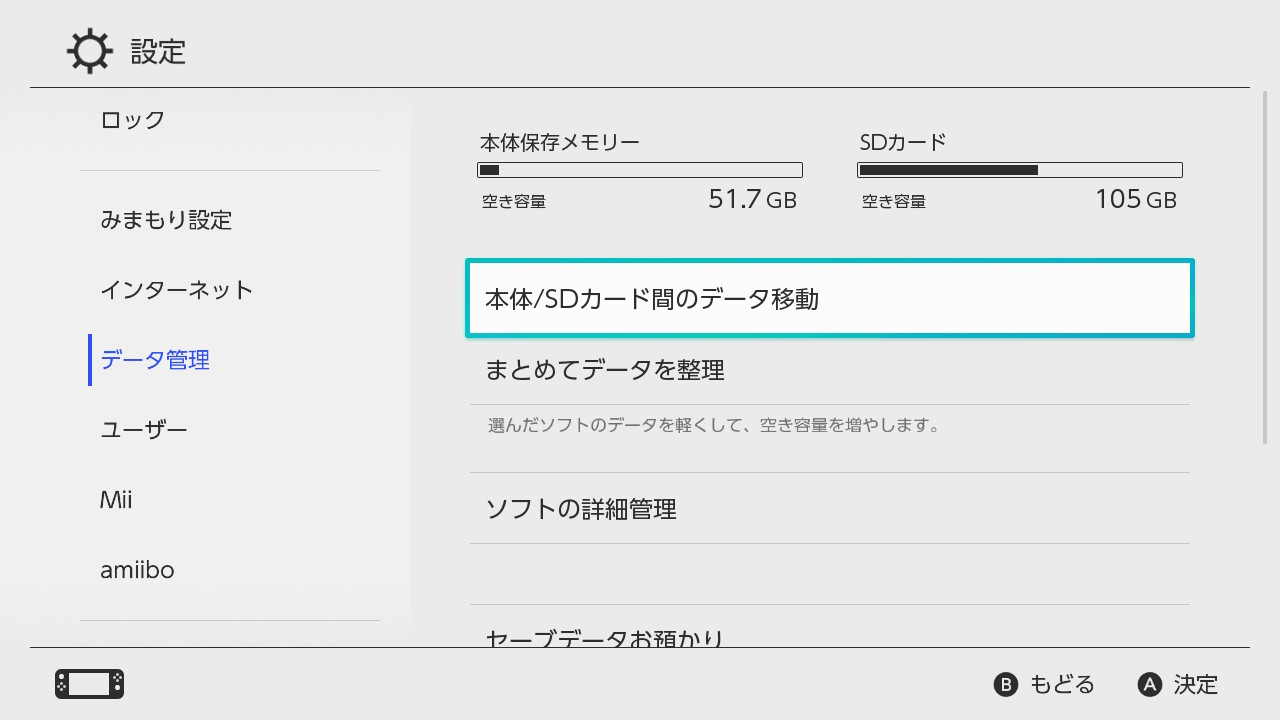Click the SDカード storage usage bar
Image resolution: width=1280 pixels, height=720 pixels.
(1020, 170)
